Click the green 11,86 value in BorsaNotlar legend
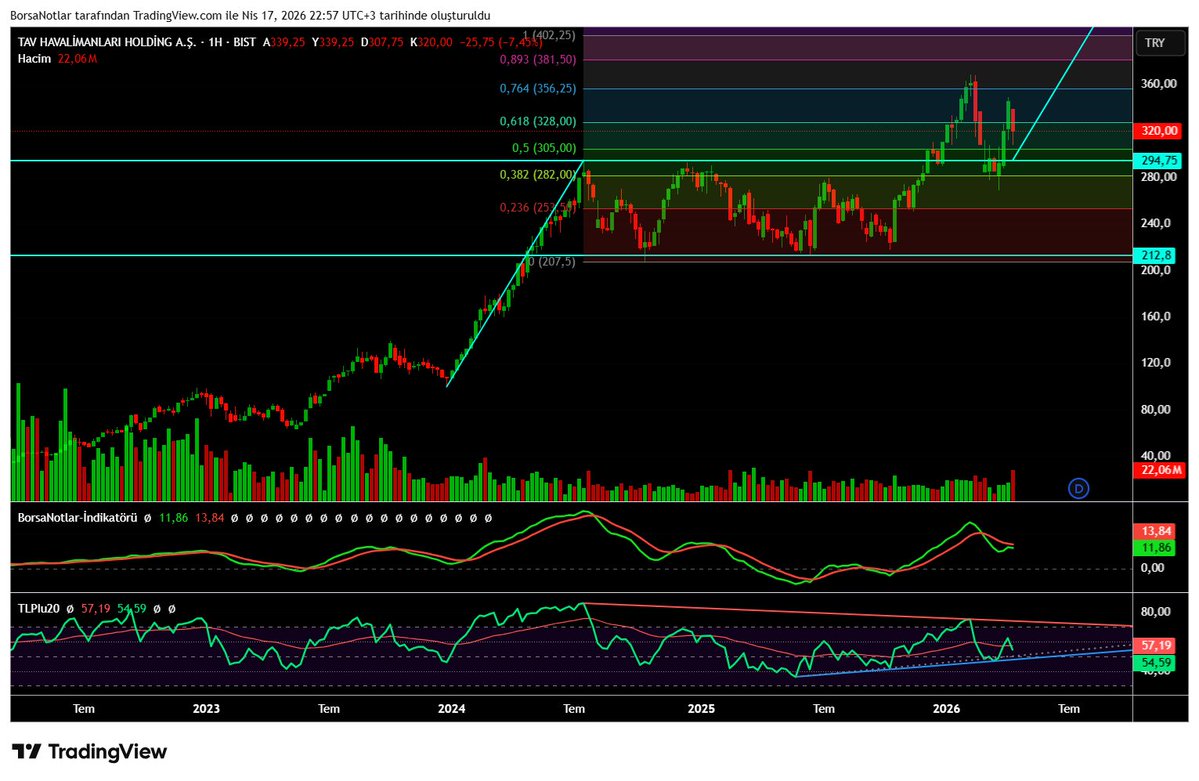The image size is (1199, 781). coord(174,518)
